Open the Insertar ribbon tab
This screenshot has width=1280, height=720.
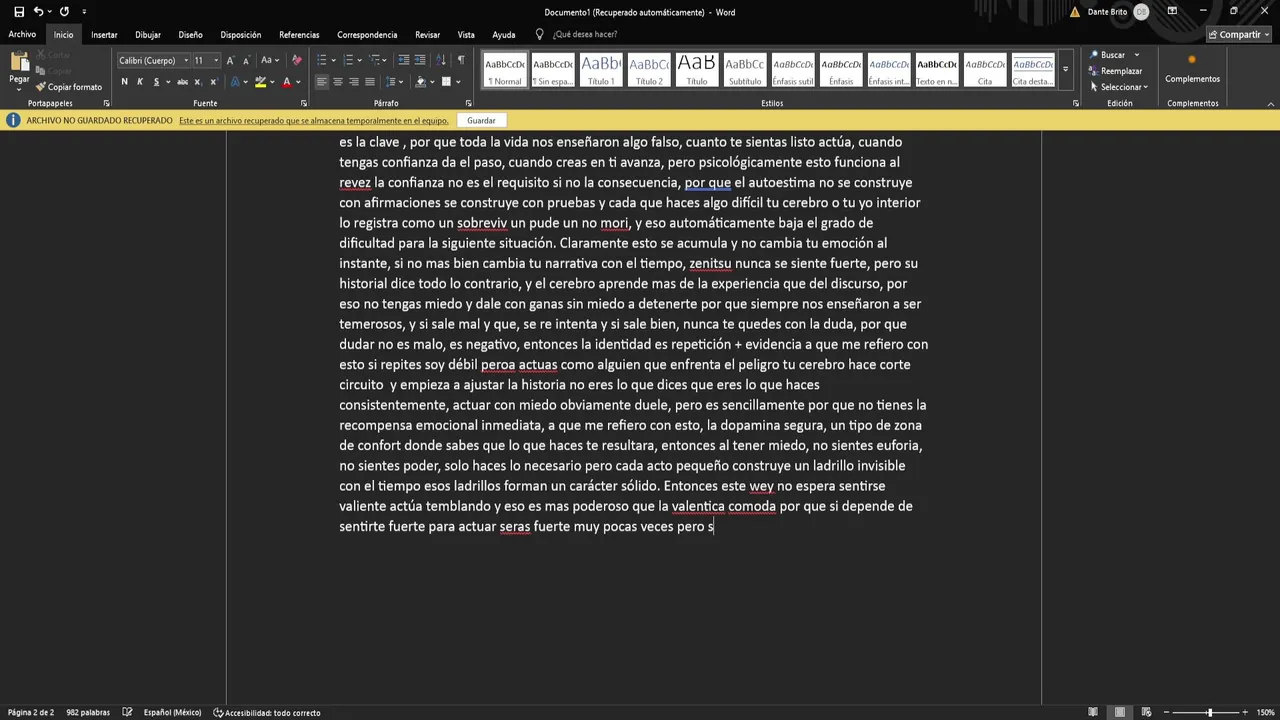tap(104, 35)
